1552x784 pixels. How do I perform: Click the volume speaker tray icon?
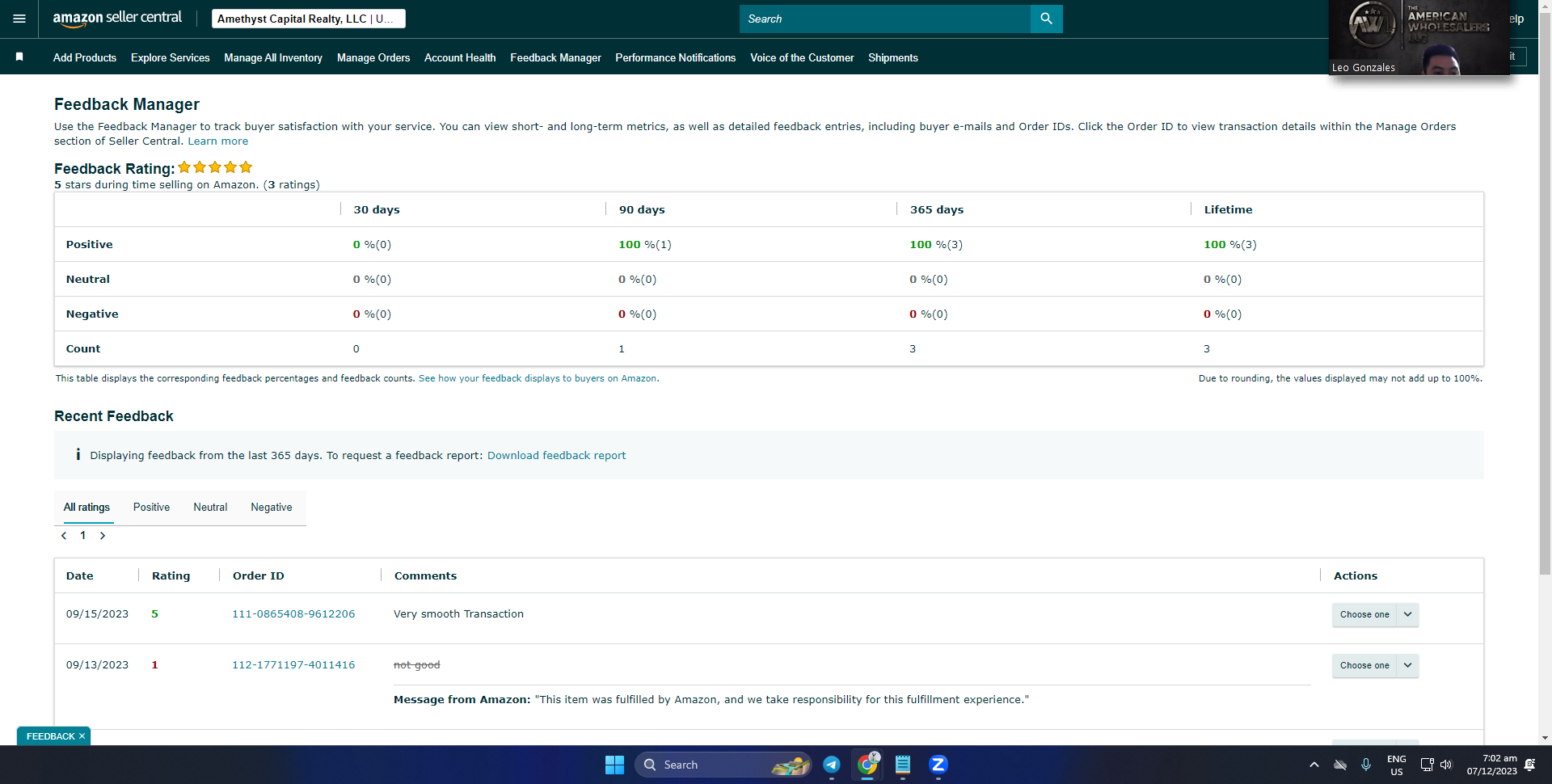(x=1446, y=765)
